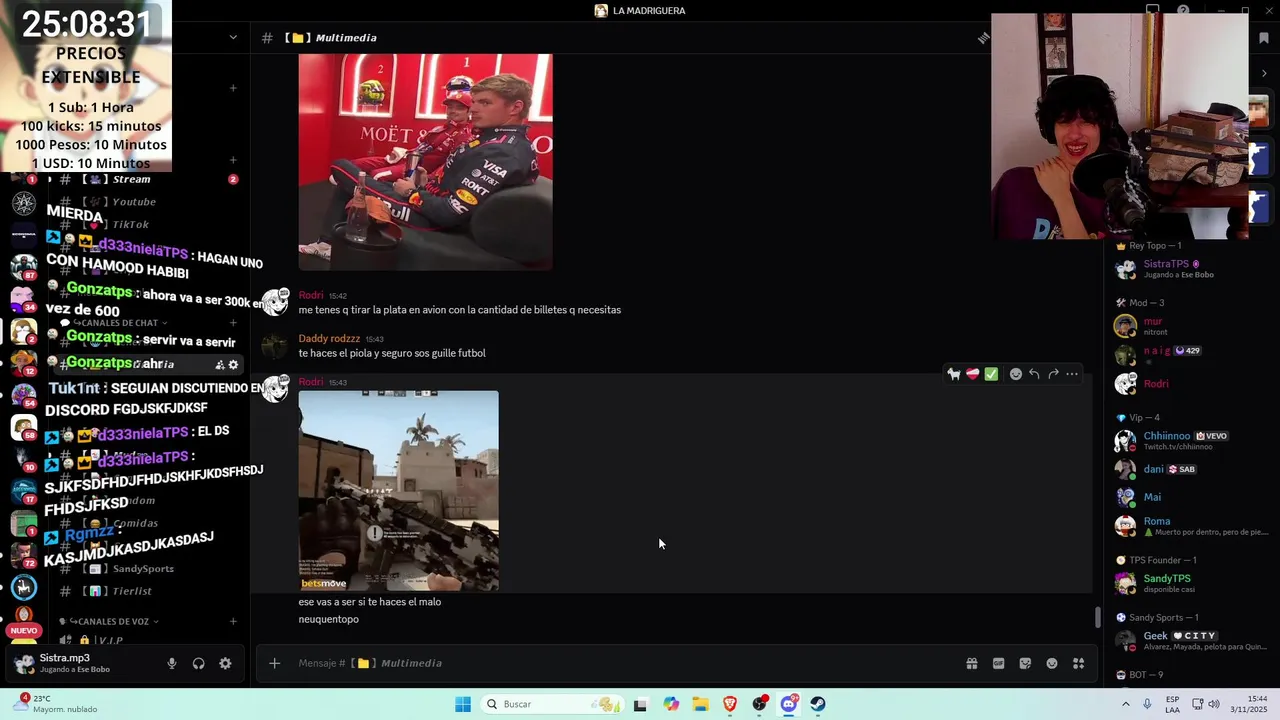Image resolution: width=1280 pixels, height=720 pixels.
Task: React with the heart emoji quick reaction
Action: coord(972,374)
